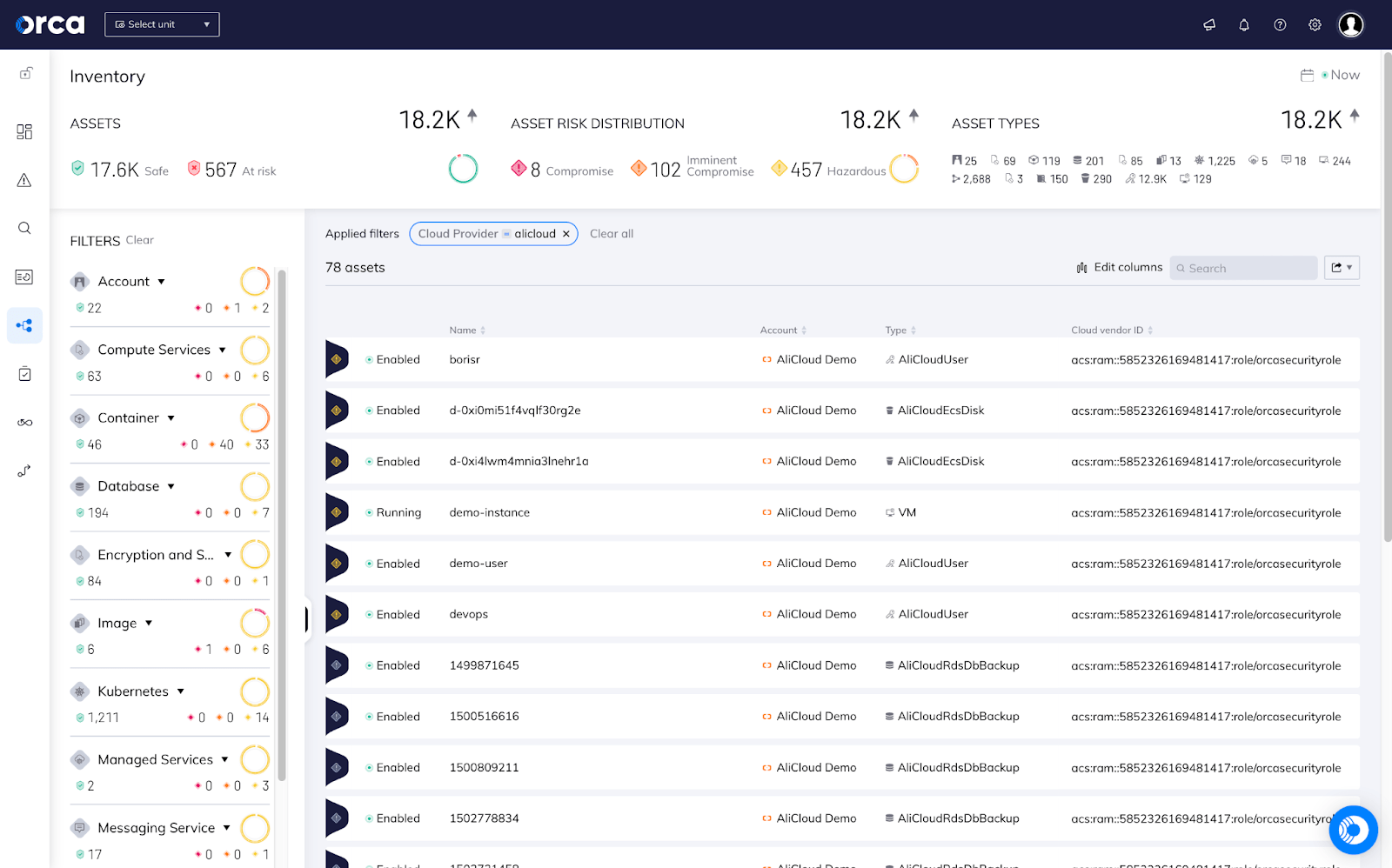Open the Help question mark icon
Image resolution: width=1392 pixels, height=868 pixels.
pyautogui.click(x=1279, y=24)
